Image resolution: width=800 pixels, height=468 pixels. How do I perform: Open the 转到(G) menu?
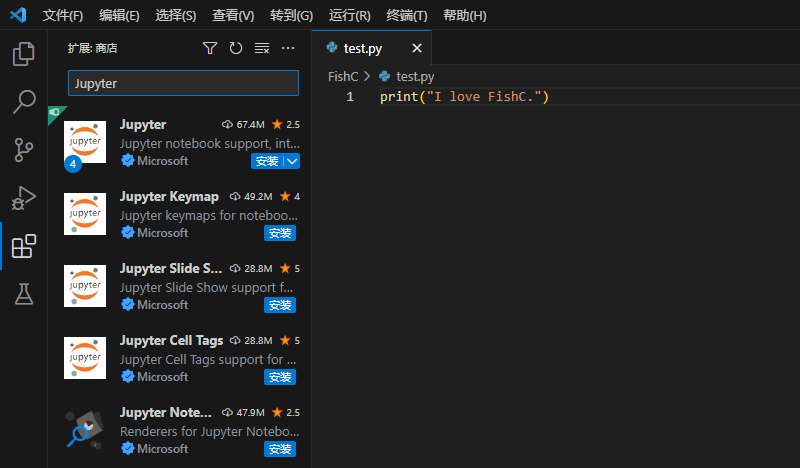coord(291,15)
